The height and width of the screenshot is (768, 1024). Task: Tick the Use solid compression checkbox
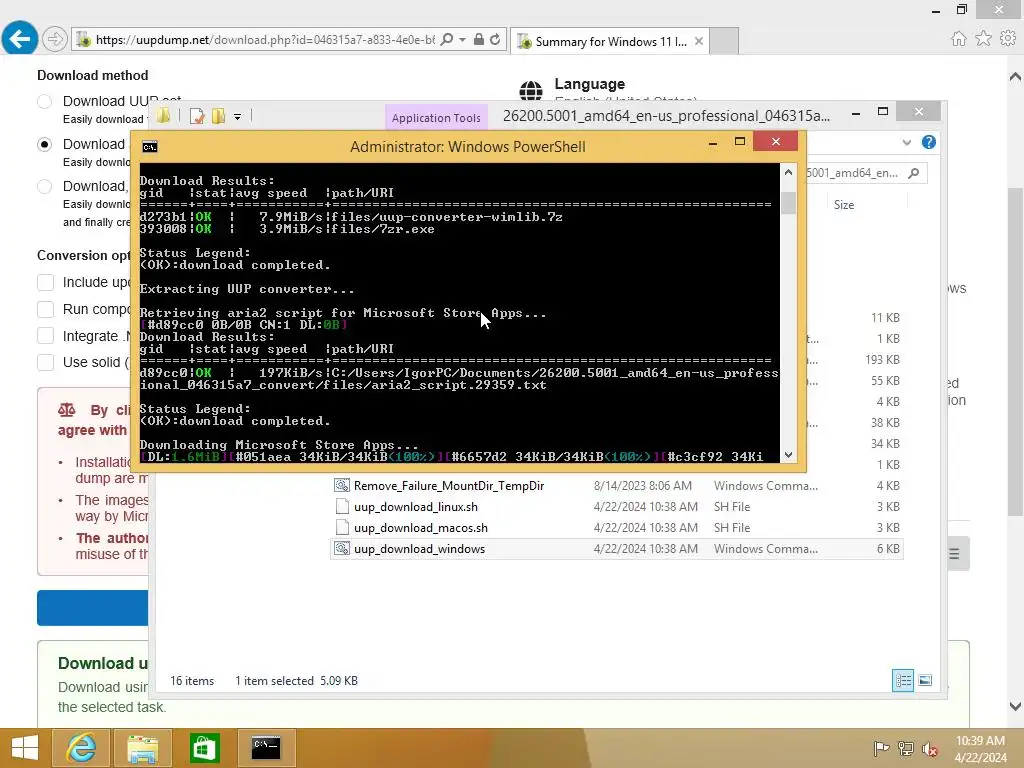click(x=46, y=362)
